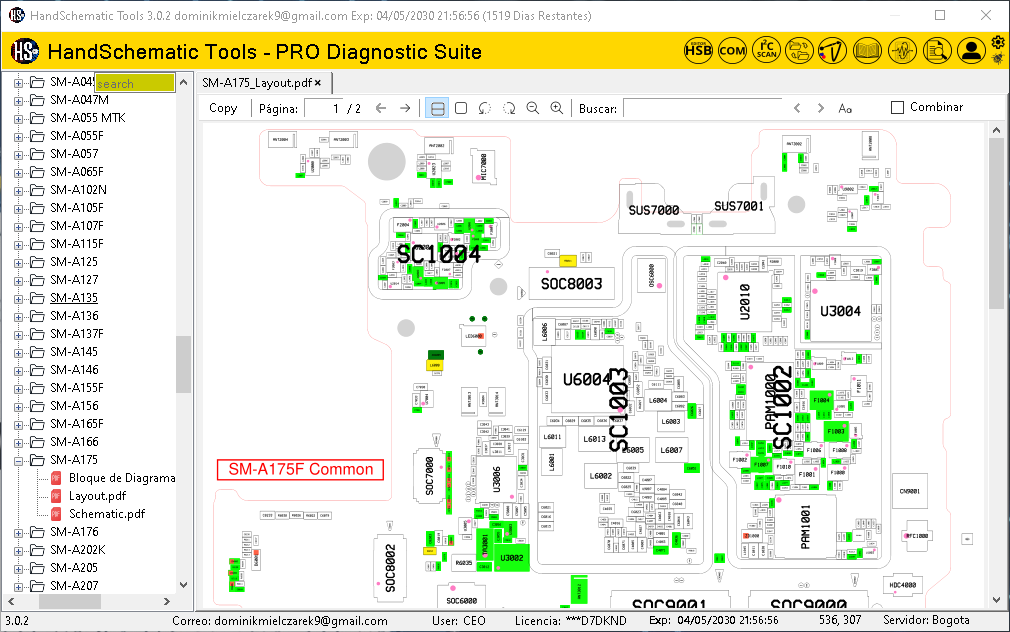Click the Buscar search input

click(703, 108)
